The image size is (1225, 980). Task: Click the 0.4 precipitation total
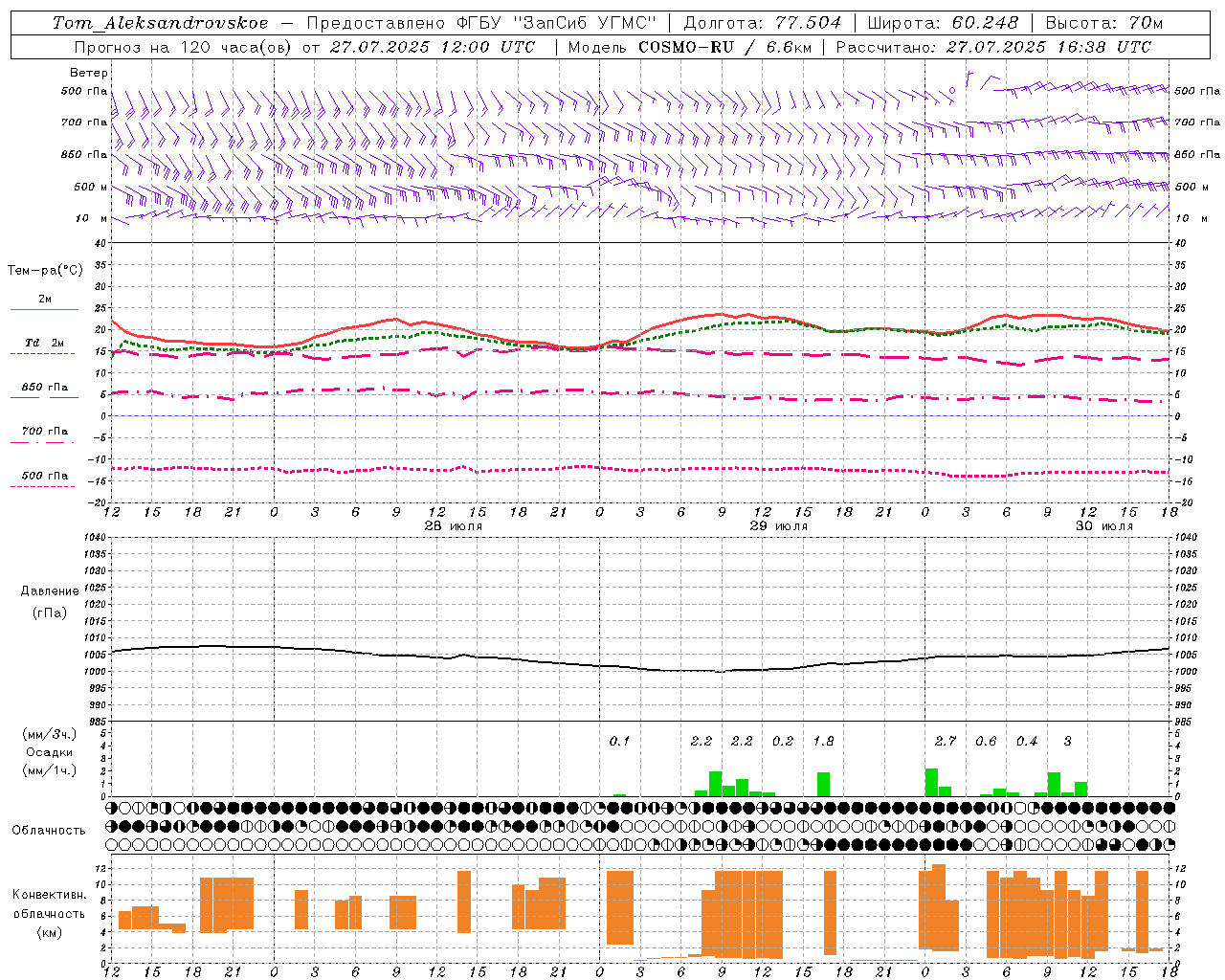[x=1027, y=741]
